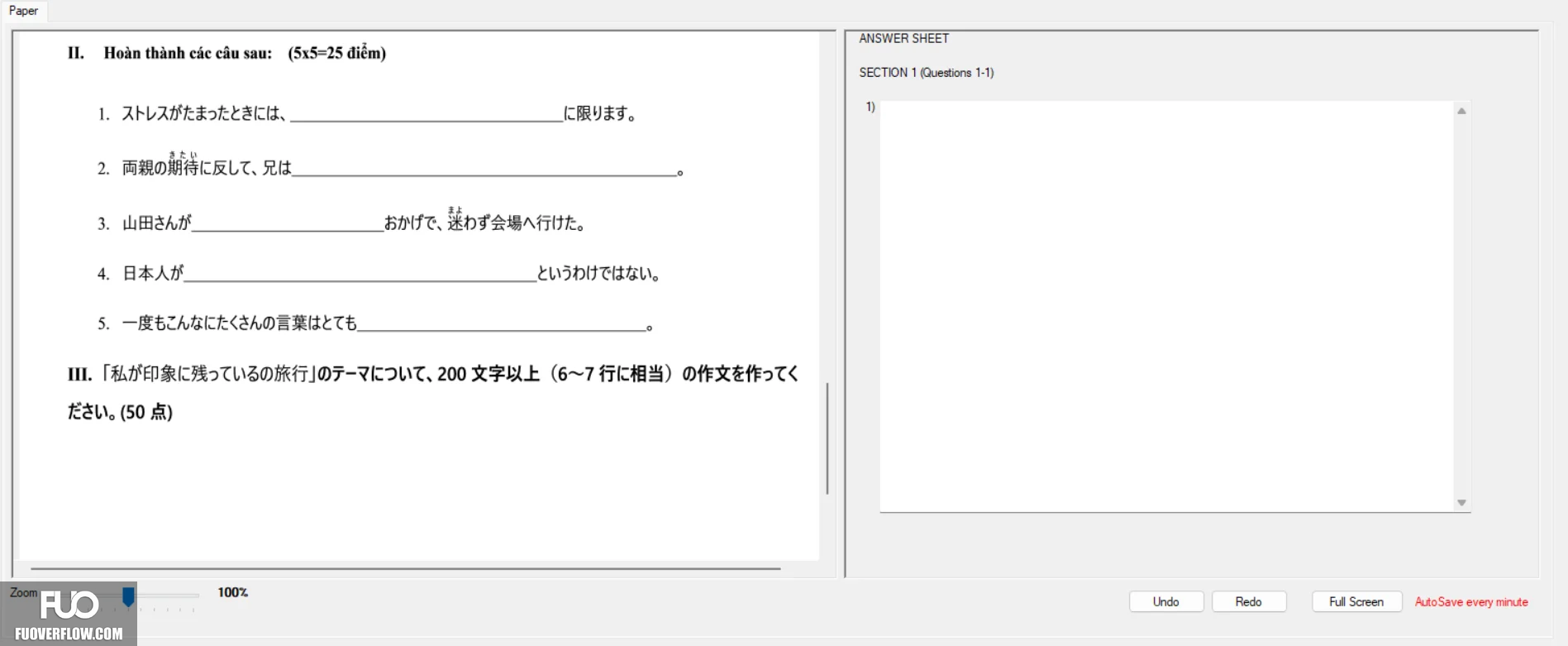Click the paper pane horizontal scrollbar
Screen dimensions: 1568x646
pos(405,569)
